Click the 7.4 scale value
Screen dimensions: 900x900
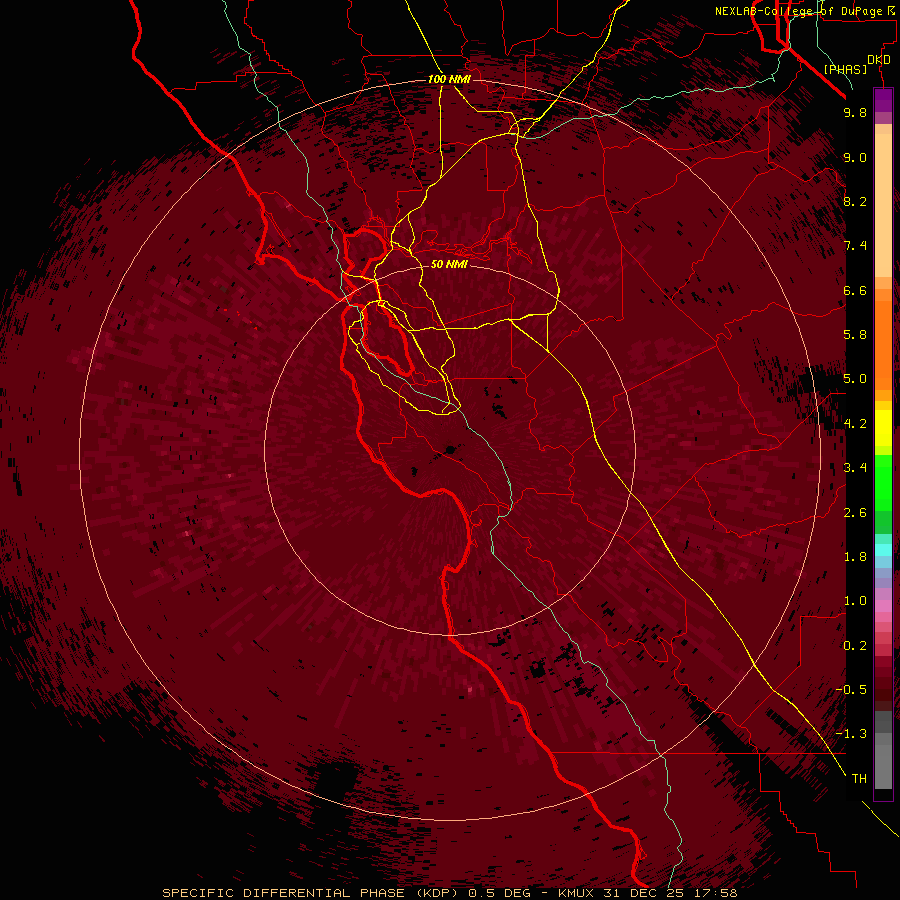[855, 246]
